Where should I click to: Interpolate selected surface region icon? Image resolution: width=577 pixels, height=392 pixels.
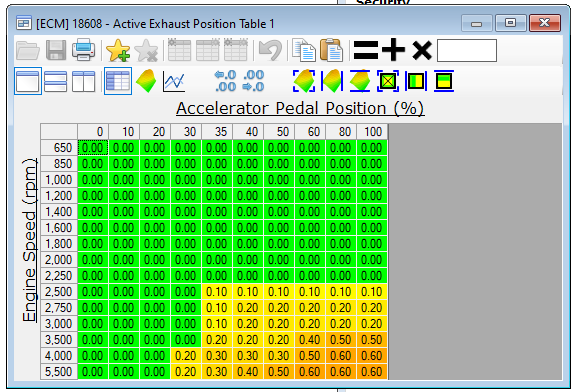(304, 81)
